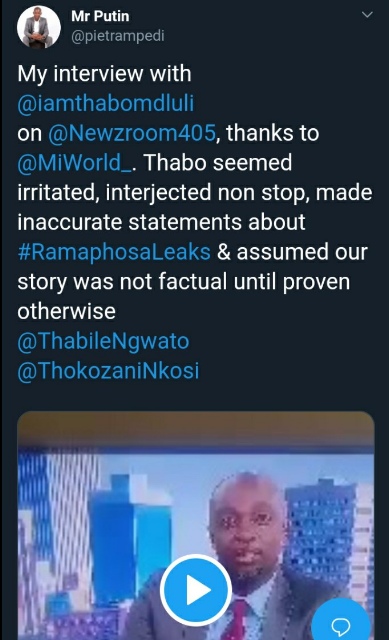389x640 pixels.
Task: Select the 'My interview with' opening line
Action: tap(104, 74)
